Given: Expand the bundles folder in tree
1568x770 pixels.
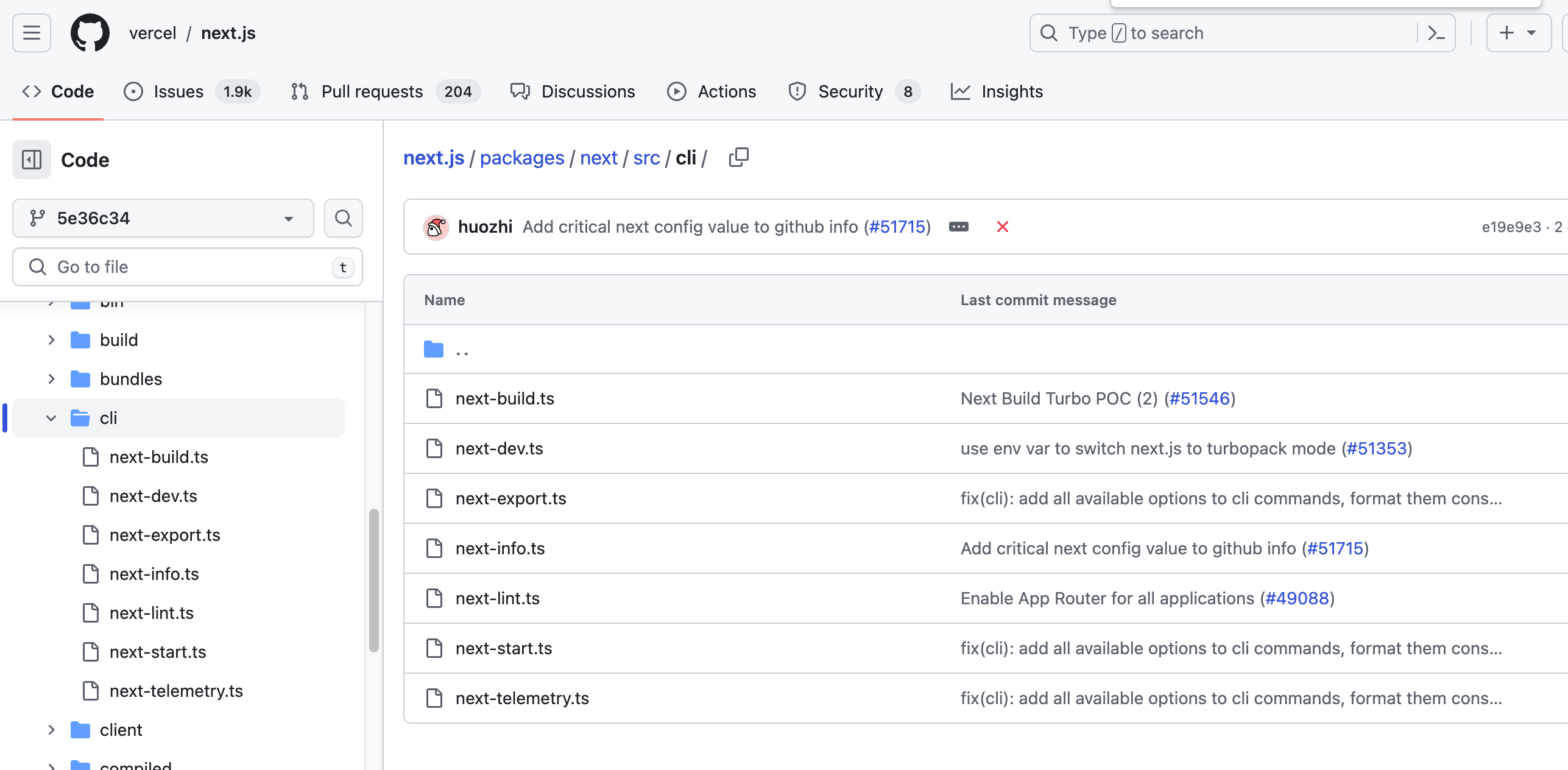Looking at the screenshot, I should (51, 379).
